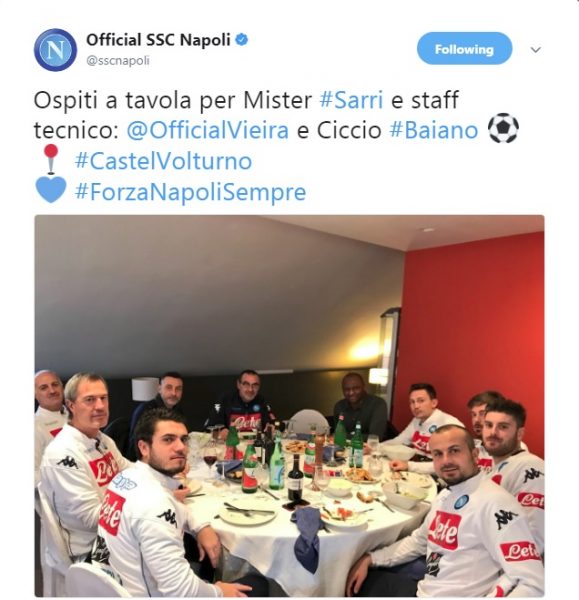579x600 pixels.
Task: Toggle the Following button
Action: click(x=464, y=49)
